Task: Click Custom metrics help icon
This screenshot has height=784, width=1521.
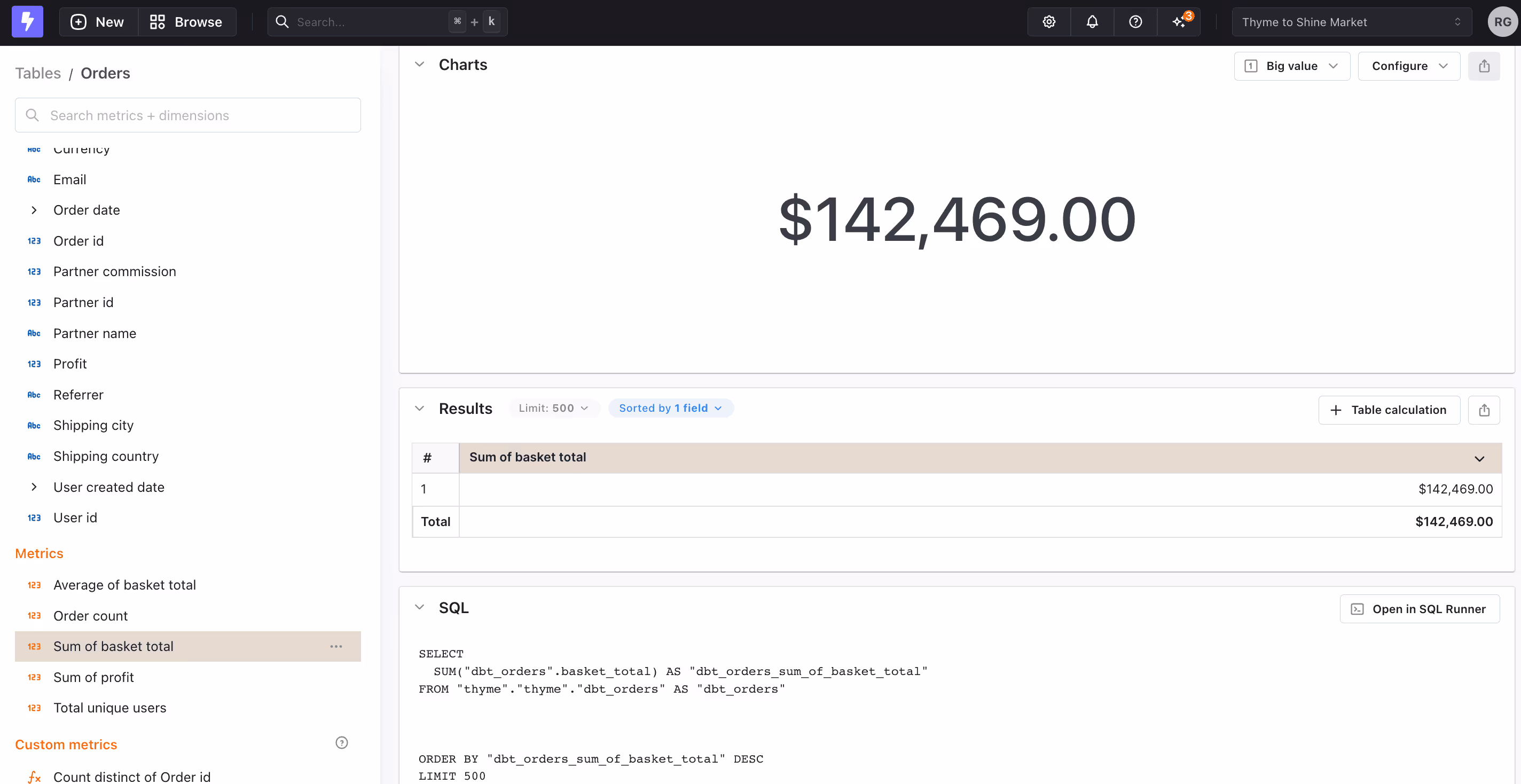Action: coord(341,743)
